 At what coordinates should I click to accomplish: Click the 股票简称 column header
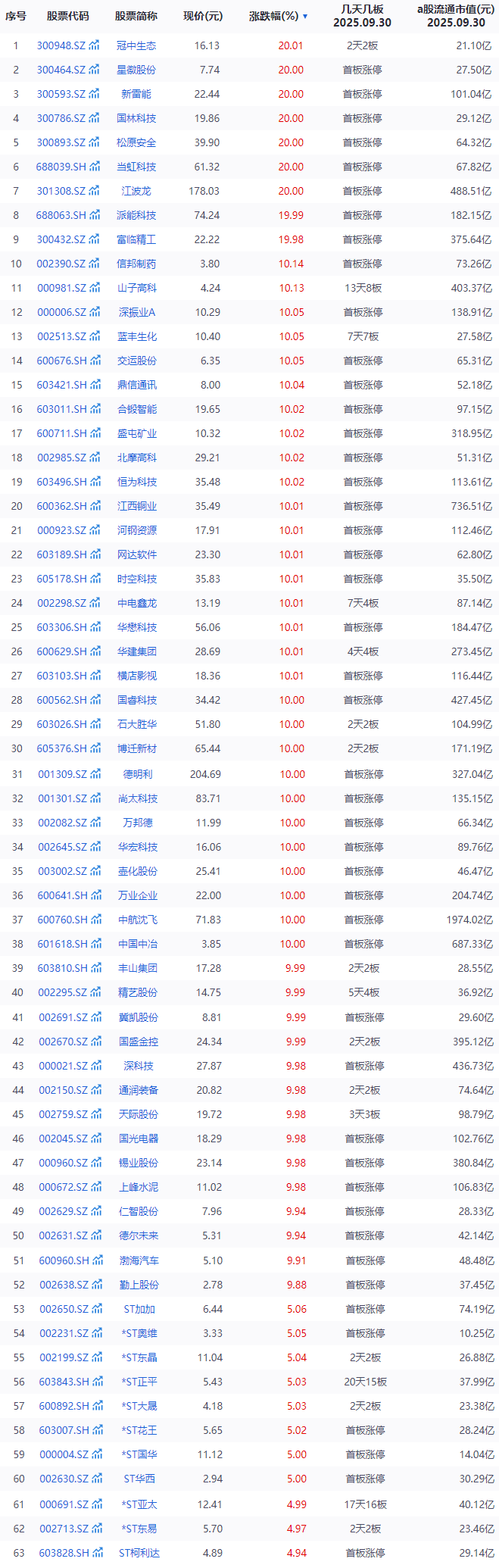[136, 16]
